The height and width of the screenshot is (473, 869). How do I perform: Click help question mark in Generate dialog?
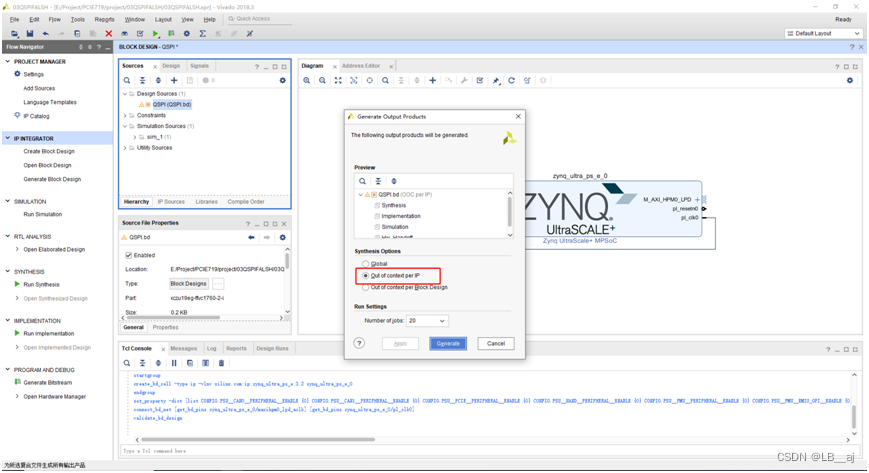(x=359, y=343)
